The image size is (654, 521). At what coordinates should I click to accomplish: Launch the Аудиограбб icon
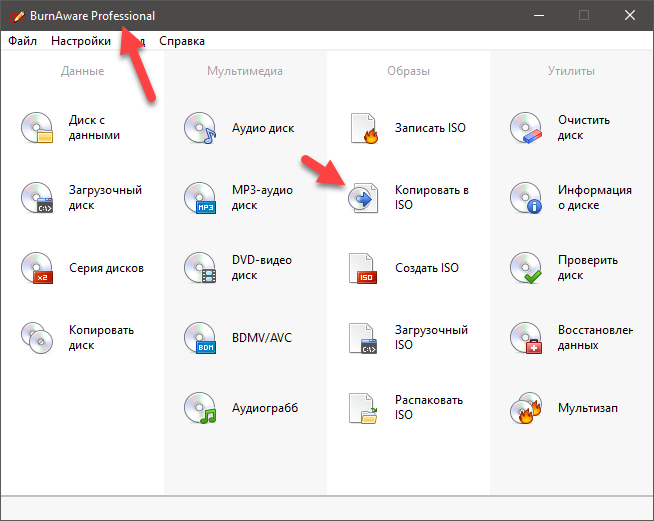(200, 408)
